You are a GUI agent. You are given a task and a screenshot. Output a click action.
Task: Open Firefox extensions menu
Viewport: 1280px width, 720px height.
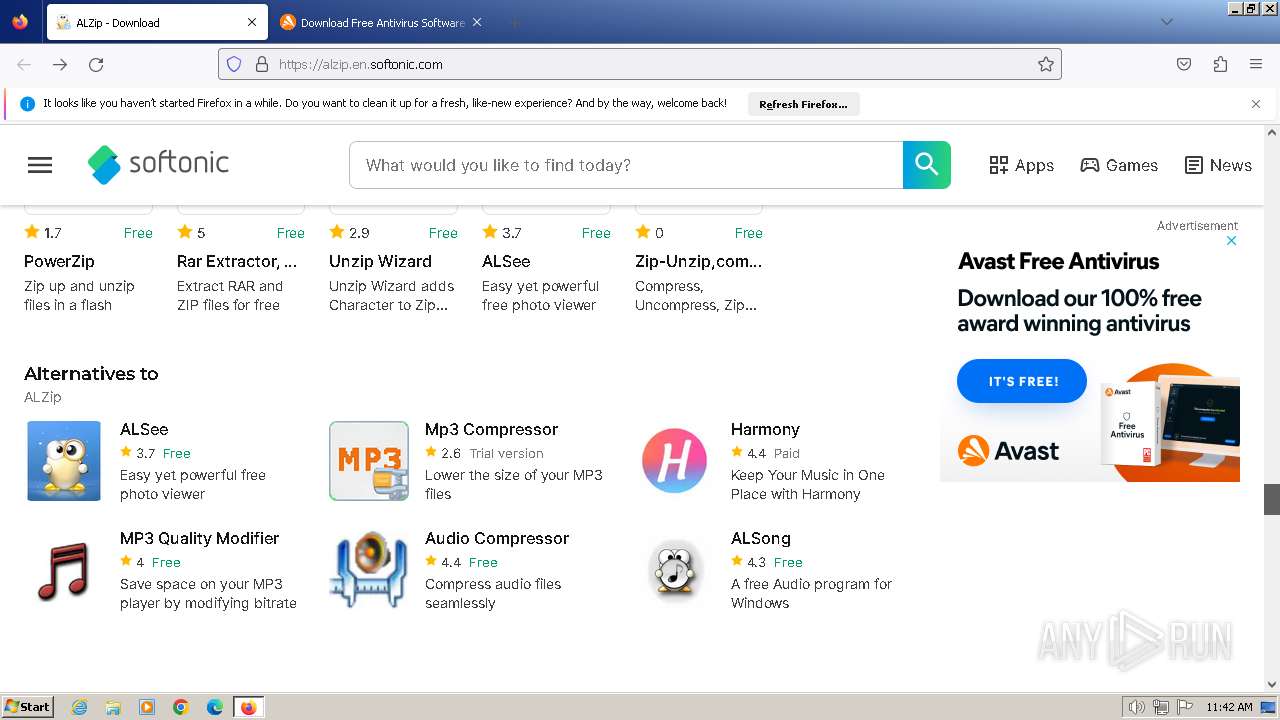point(1220,64)
